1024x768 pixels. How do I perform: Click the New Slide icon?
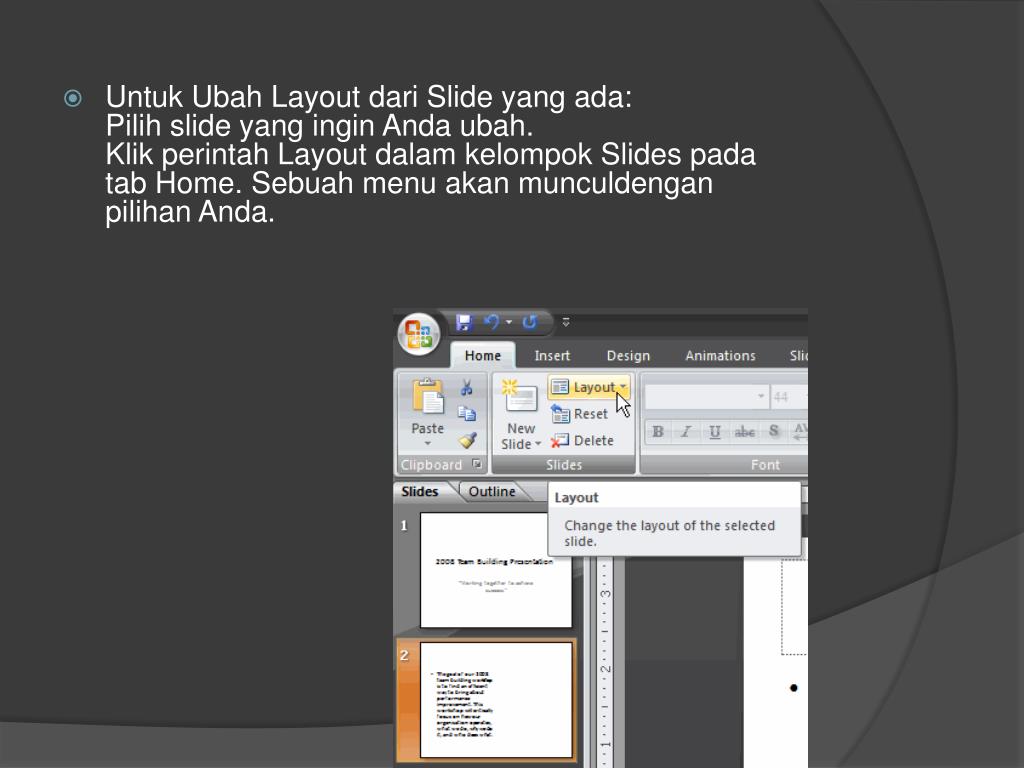[520, 397]
